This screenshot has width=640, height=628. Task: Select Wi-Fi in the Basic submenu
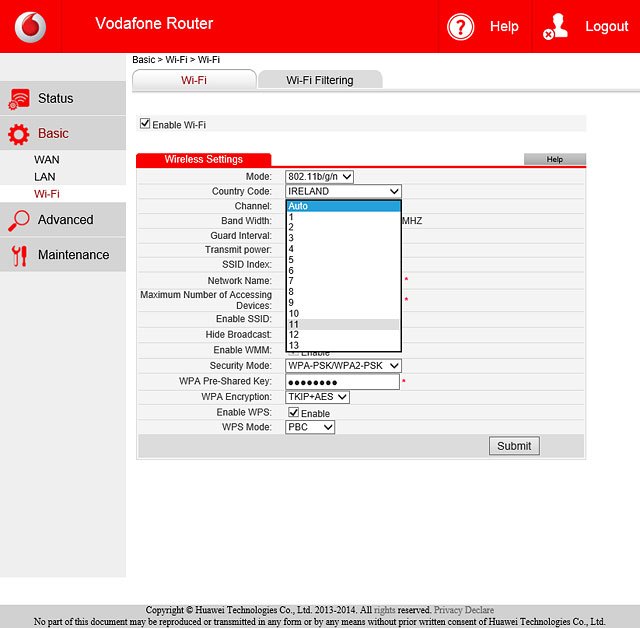click(47, 194)
